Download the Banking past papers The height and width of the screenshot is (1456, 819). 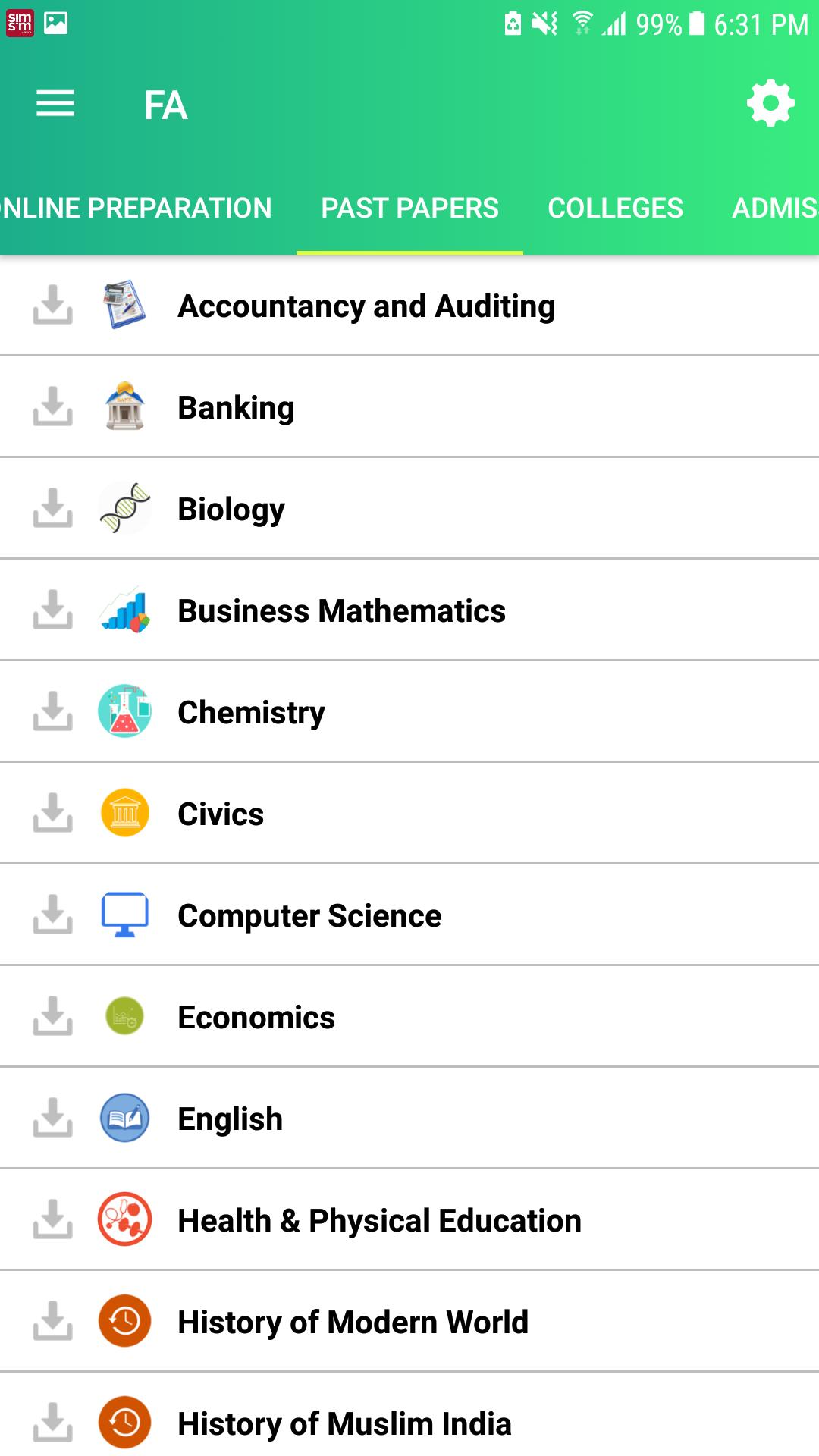tap(52, 406)
